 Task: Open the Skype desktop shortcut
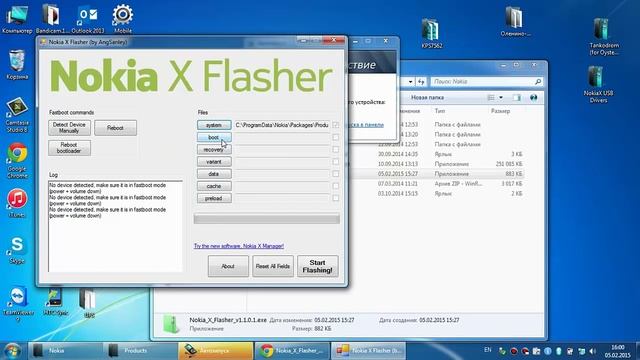coord(17,249)
